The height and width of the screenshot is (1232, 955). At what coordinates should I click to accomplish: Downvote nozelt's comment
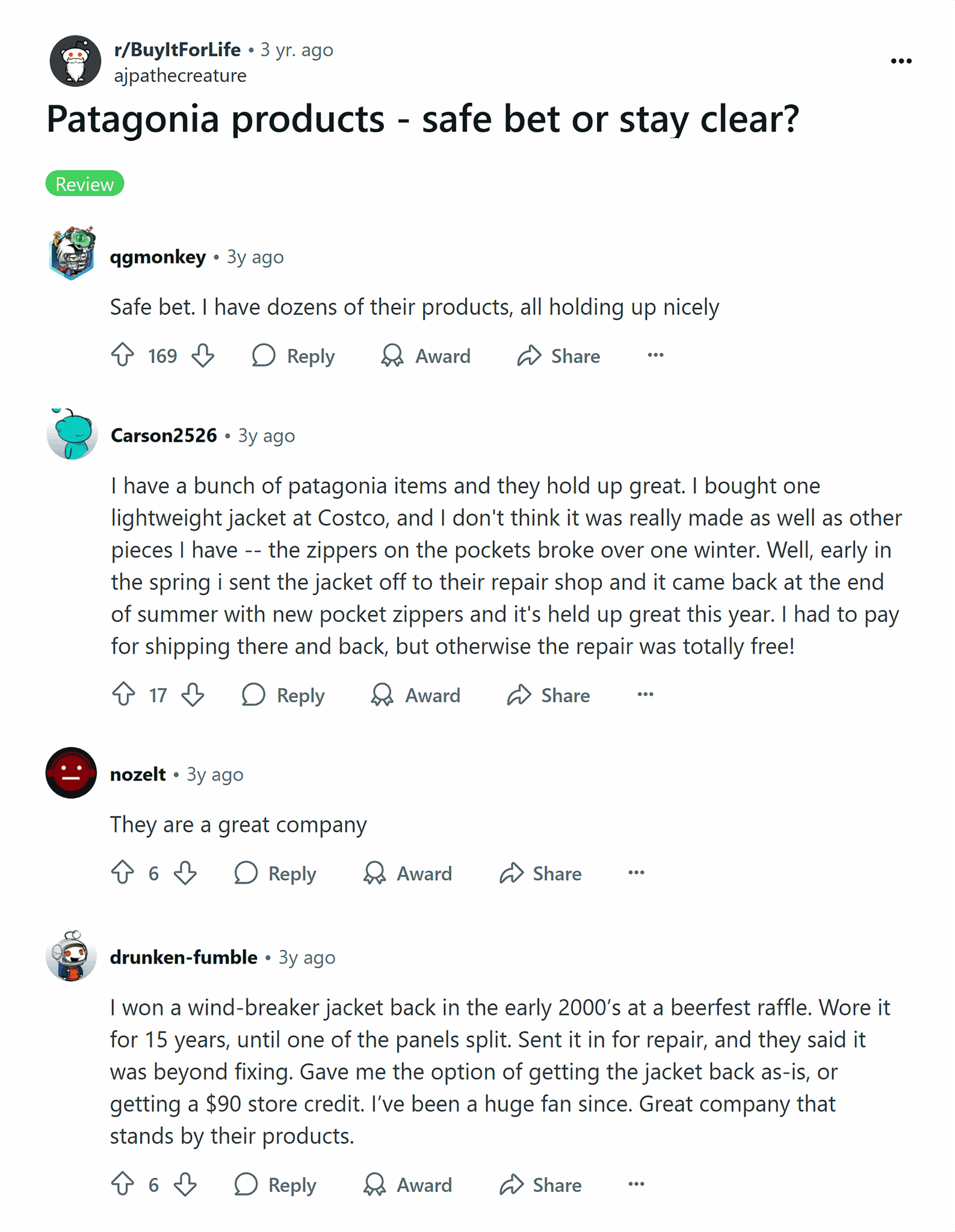185,873
